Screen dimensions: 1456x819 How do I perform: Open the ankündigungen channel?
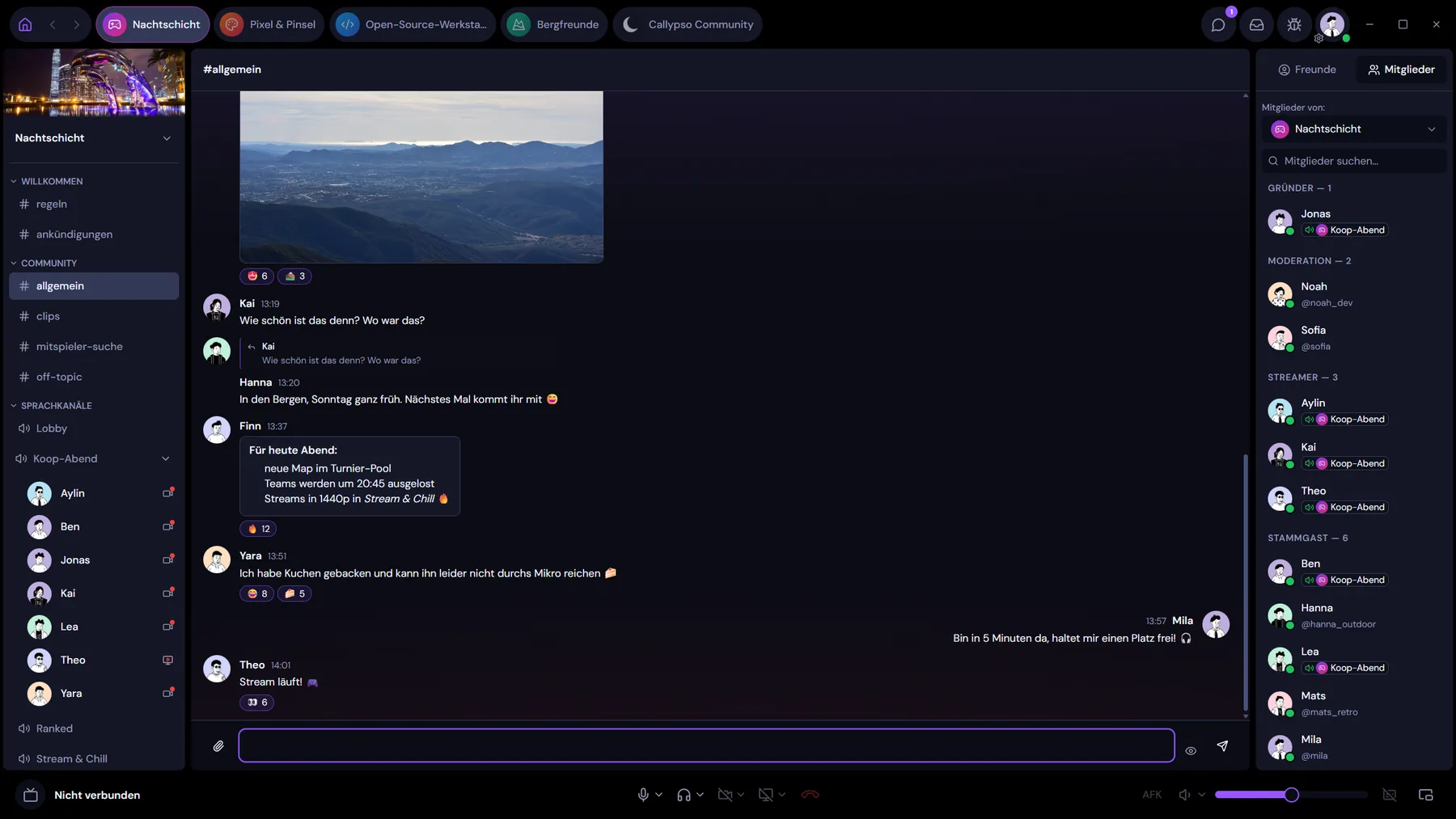click(x=94, y=234)
